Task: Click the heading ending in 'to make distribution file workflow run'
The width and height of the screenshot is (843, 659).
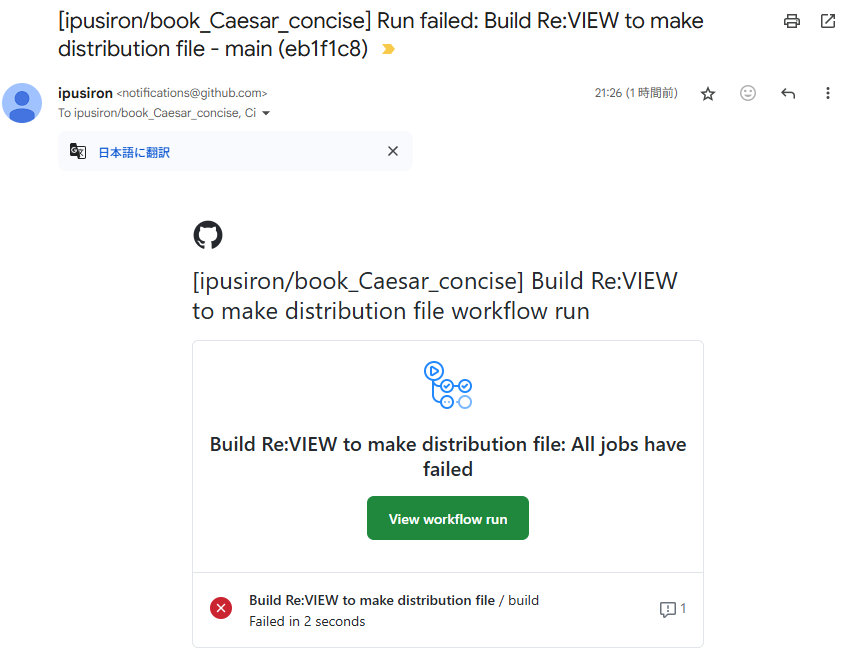Action: point(435,296)
